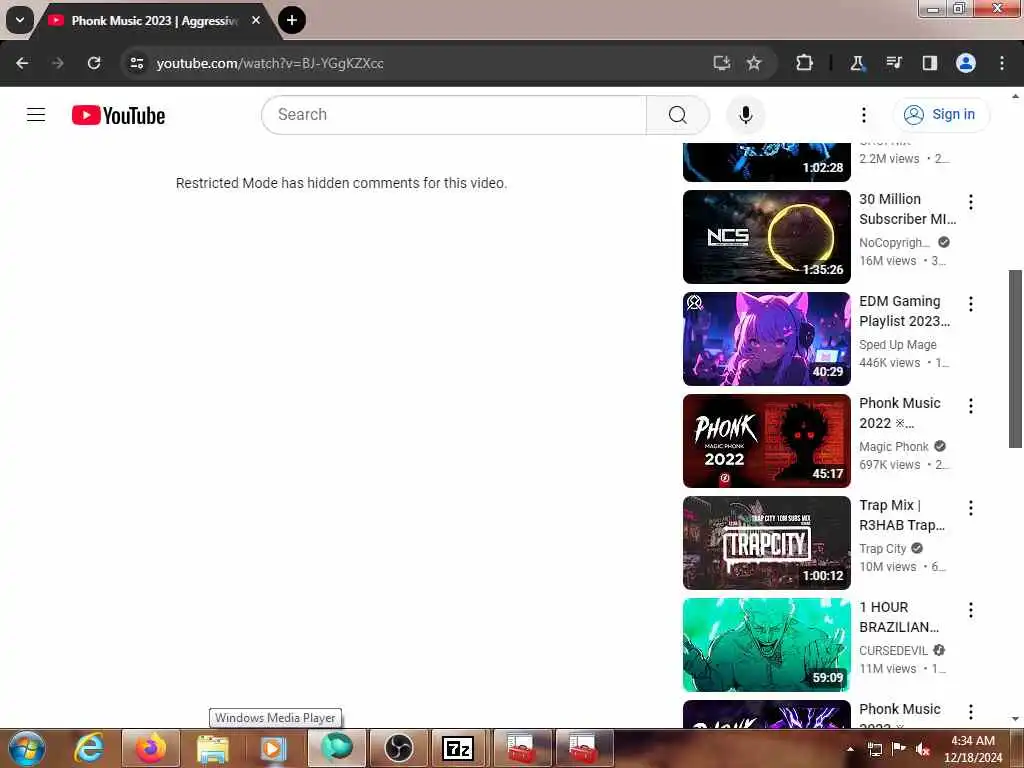Go to the YouTube home logo
Screen dimensions: 1024x768
[x=118, y=115]
